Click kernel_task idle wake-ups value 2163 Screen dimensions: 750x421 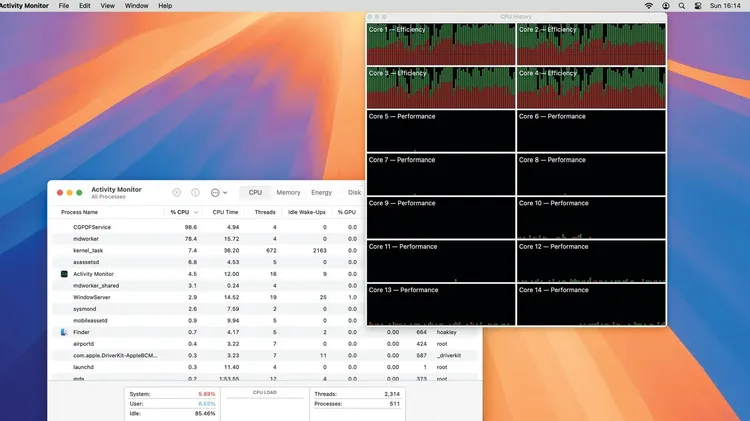pos(320,250)
